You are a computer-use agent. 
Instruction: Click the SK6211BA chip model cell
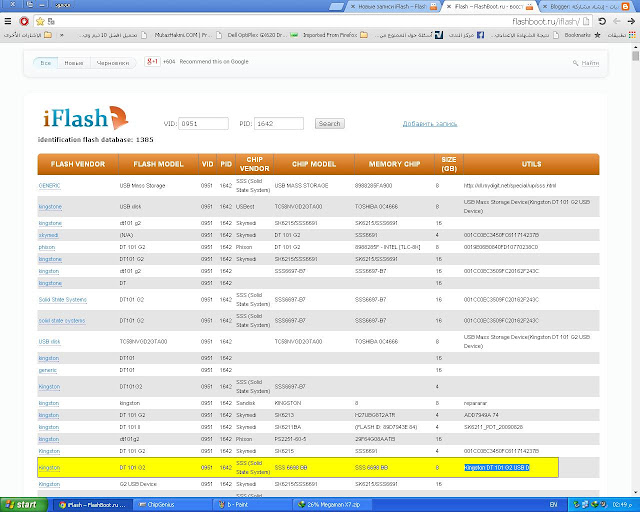pyautogui.click(x=288, y=427)
